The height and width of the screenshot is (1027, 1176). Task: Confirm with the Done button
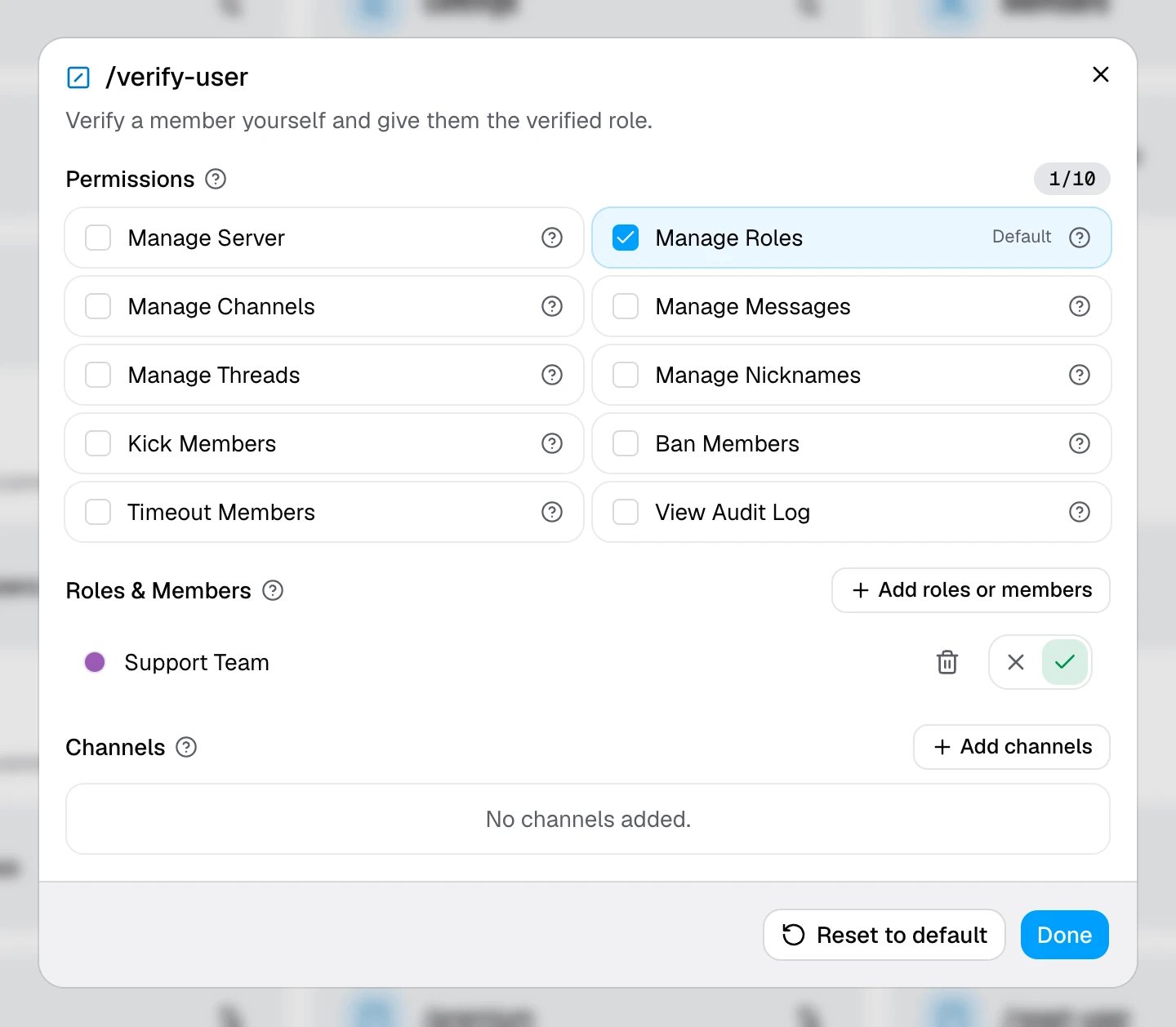click(1065, 935)
